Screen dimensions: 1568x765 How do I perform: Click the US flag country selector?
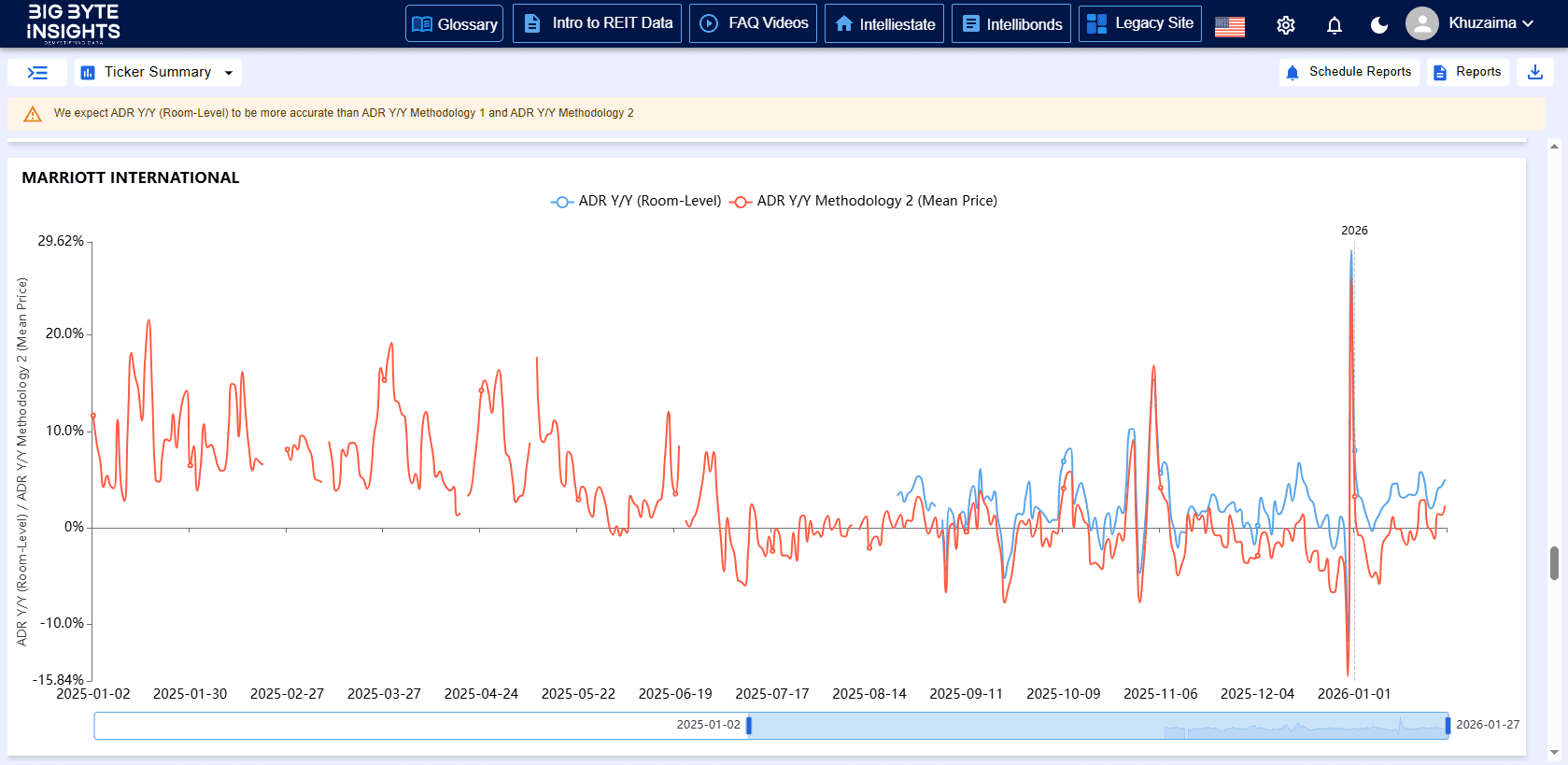coord(1229,26)
